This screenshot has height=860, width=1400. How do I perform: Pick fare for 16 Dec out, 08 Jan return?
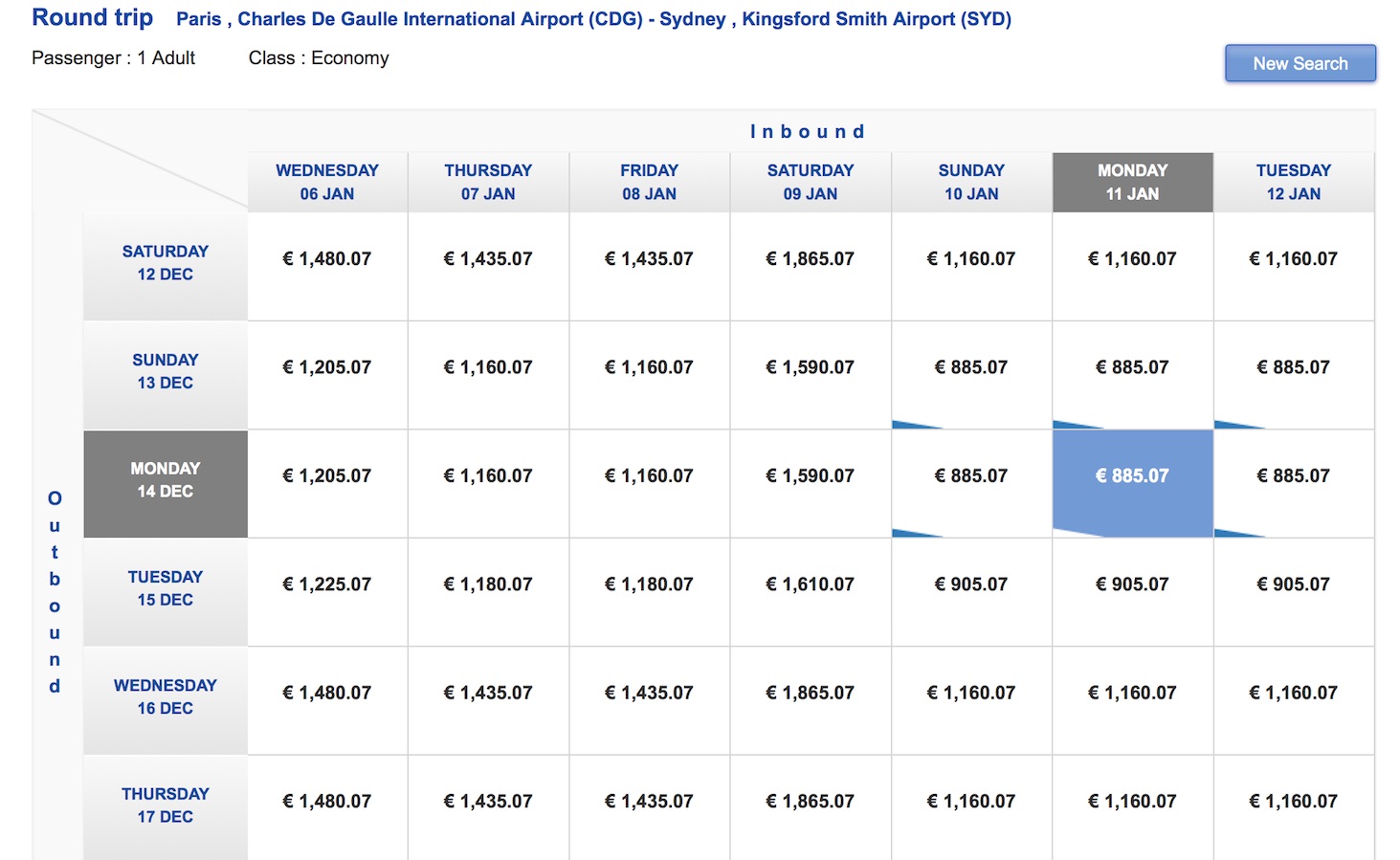point(649,701)
